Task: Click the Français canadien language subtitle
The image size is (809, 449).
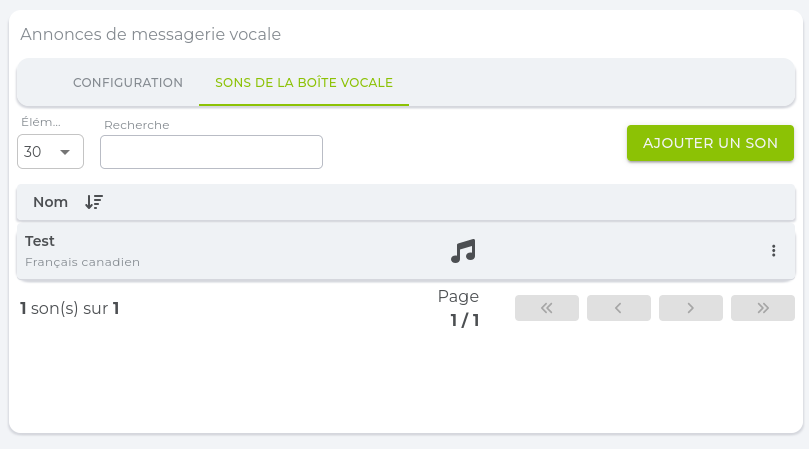Action: [x=82, y=262]
